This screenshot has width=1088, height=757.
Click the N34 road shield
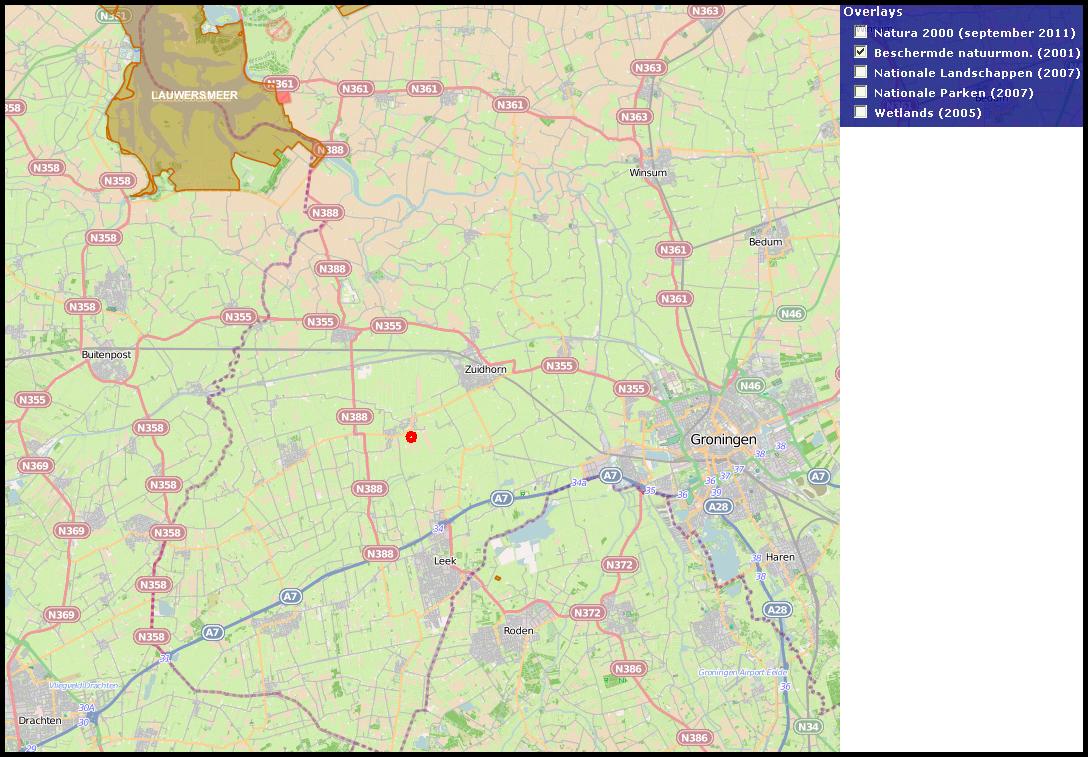[x=807, y=726]
